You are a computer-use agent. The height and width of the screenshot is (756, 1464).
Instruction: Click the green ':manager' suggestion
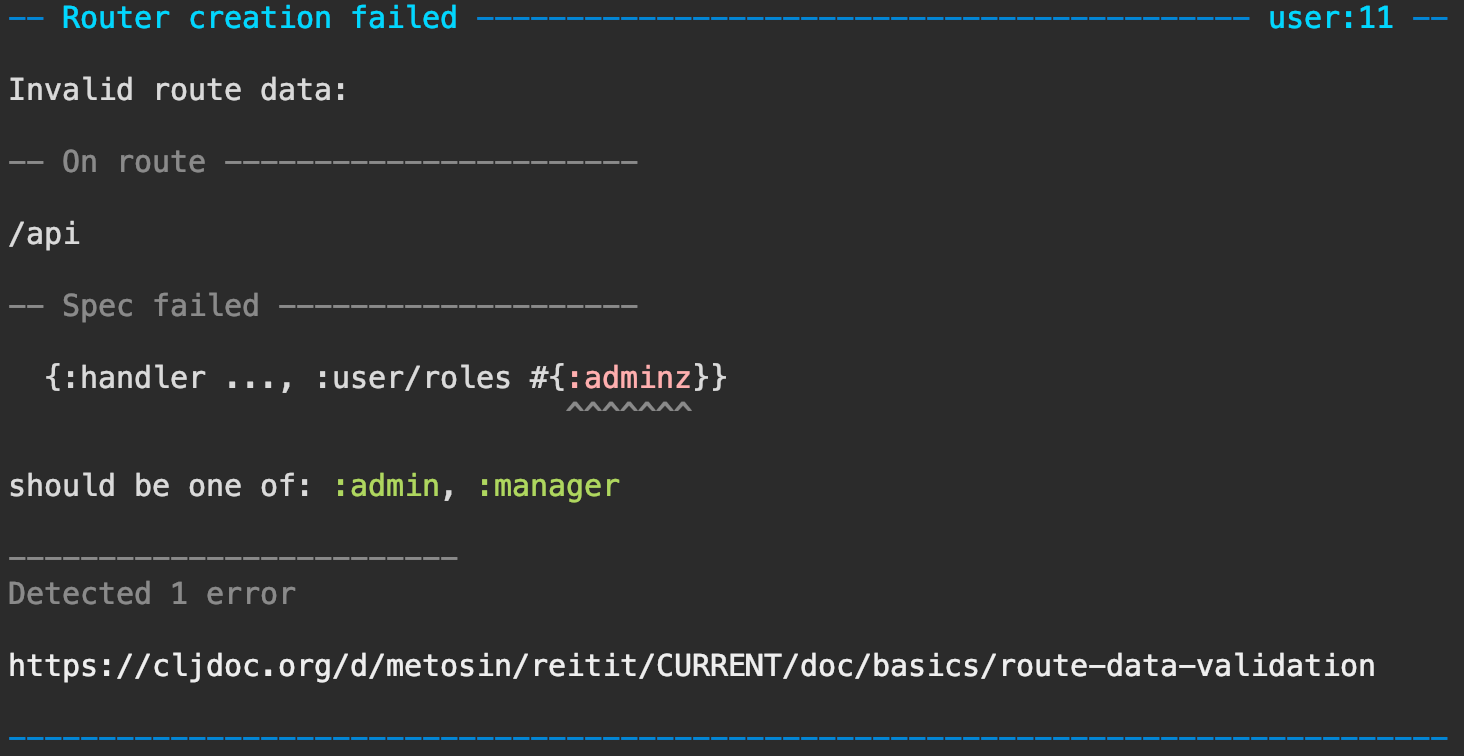tap(548, 486)
